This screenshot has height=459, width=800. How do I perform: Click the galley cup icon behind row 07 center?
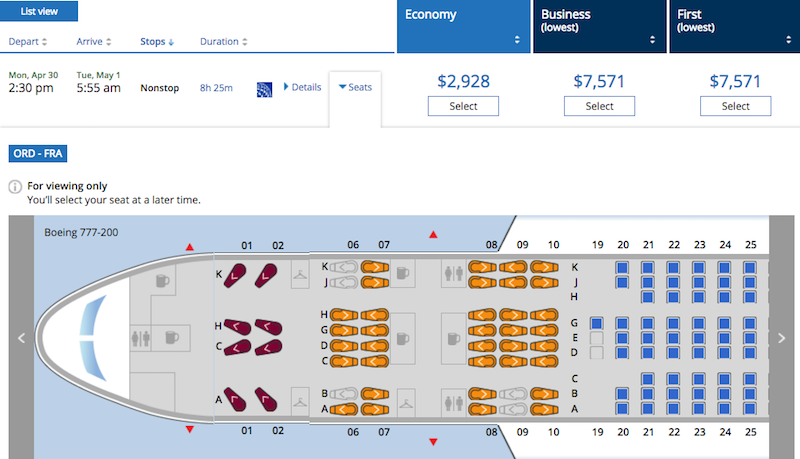point(403,339)
